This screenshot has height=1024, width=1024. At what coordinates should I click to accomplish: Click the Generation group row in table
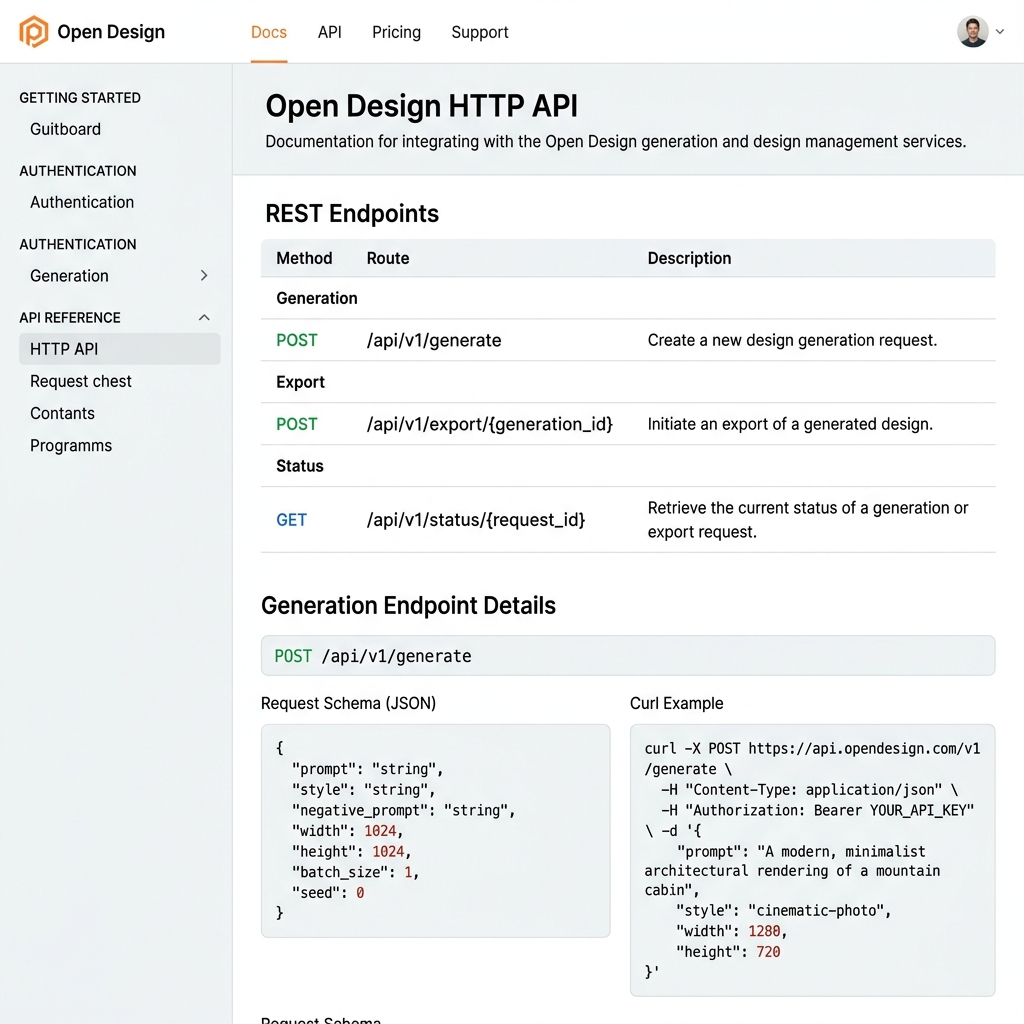(628, 298)
